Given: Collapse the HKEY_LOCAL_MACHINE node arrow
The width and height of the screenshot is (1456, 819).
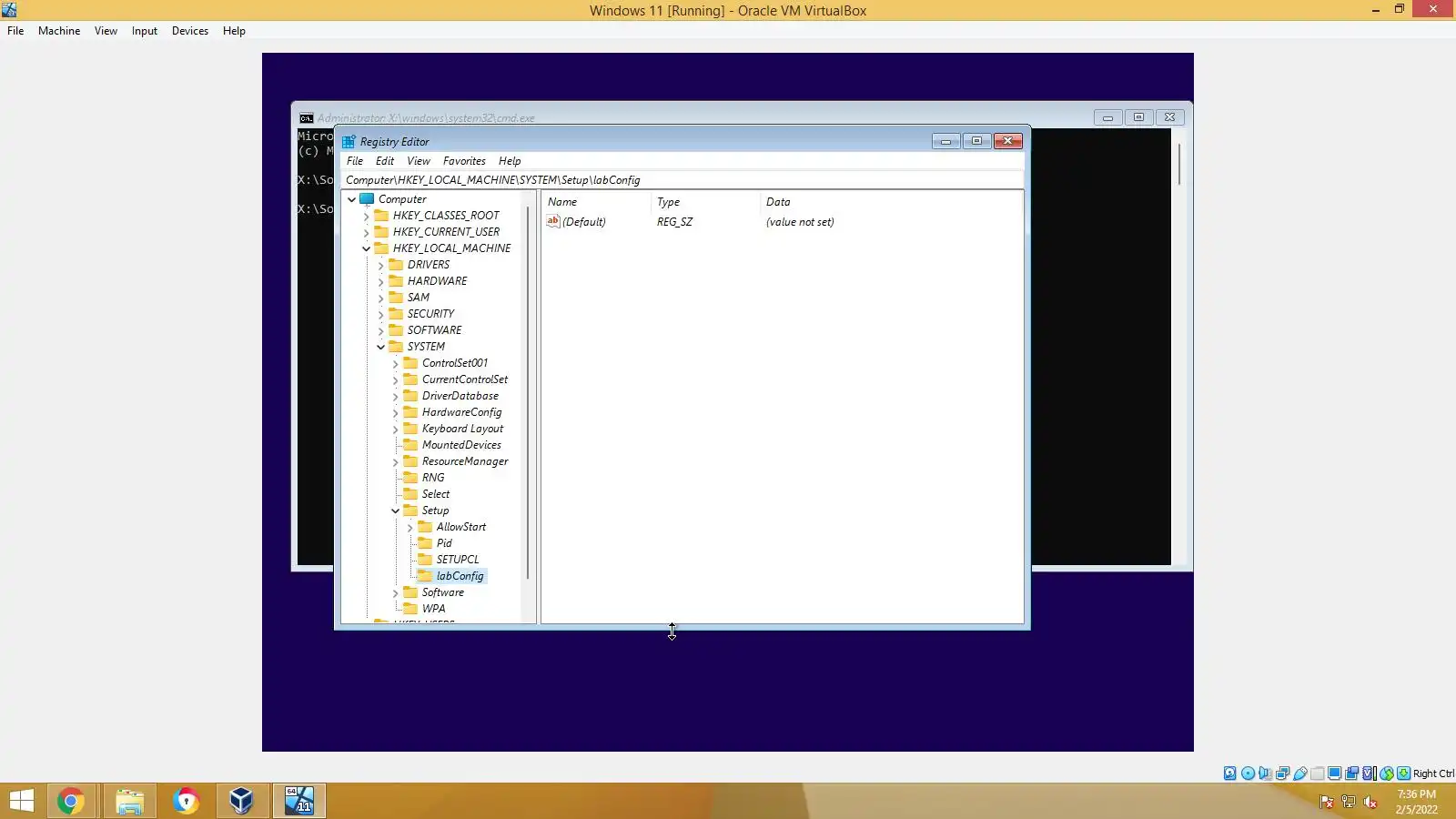Looking at the screenshot, I should coord(367,248).
